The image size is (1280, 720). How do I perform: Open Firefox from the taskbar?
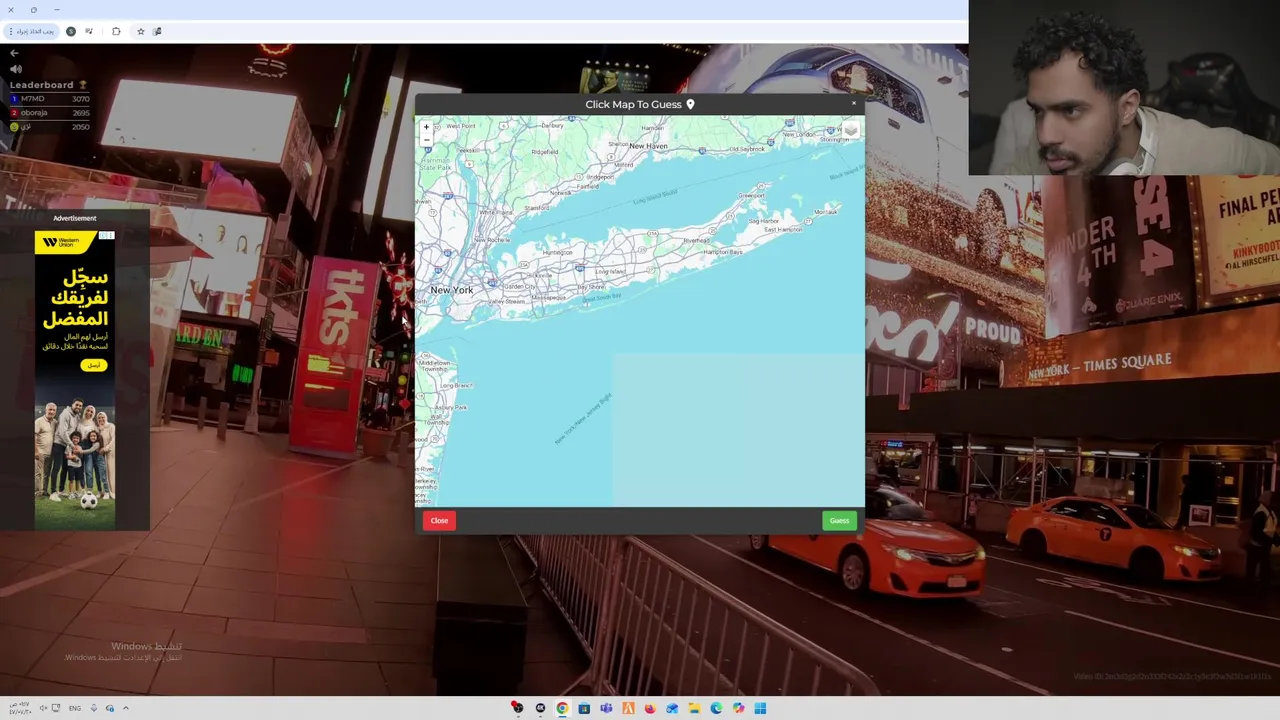(650, 708)
